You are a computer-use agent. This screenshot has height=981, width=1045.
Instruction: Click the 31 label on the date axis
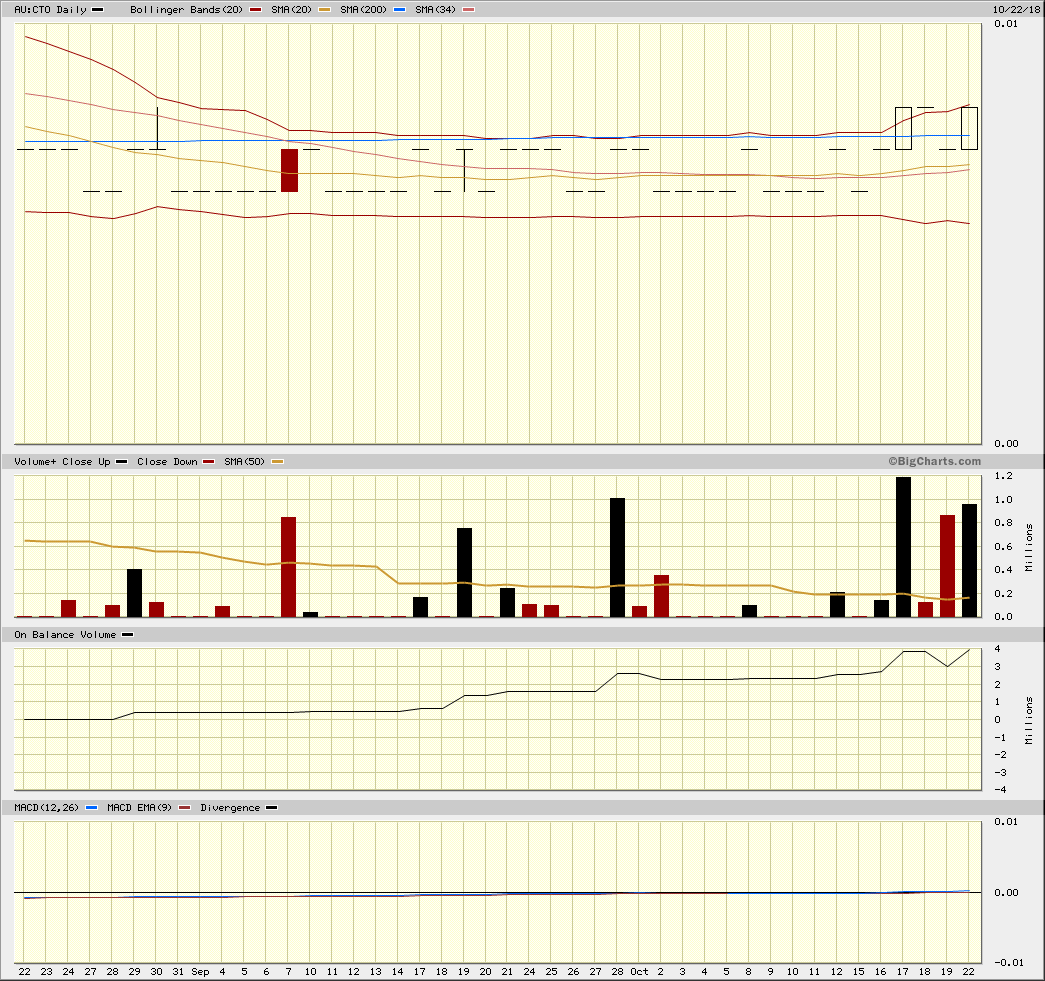click(x=179, y=972)
